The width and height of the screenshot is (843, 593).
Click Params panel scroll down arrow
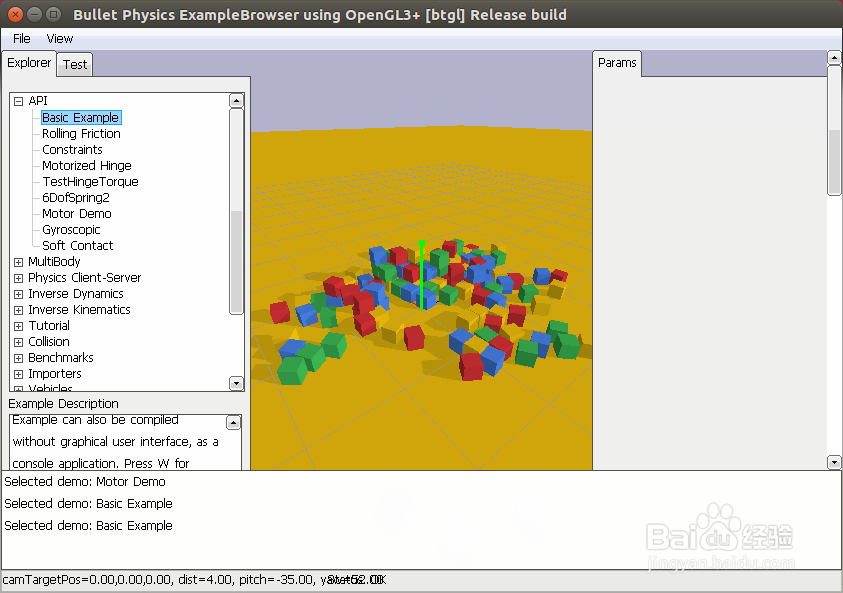834,462
